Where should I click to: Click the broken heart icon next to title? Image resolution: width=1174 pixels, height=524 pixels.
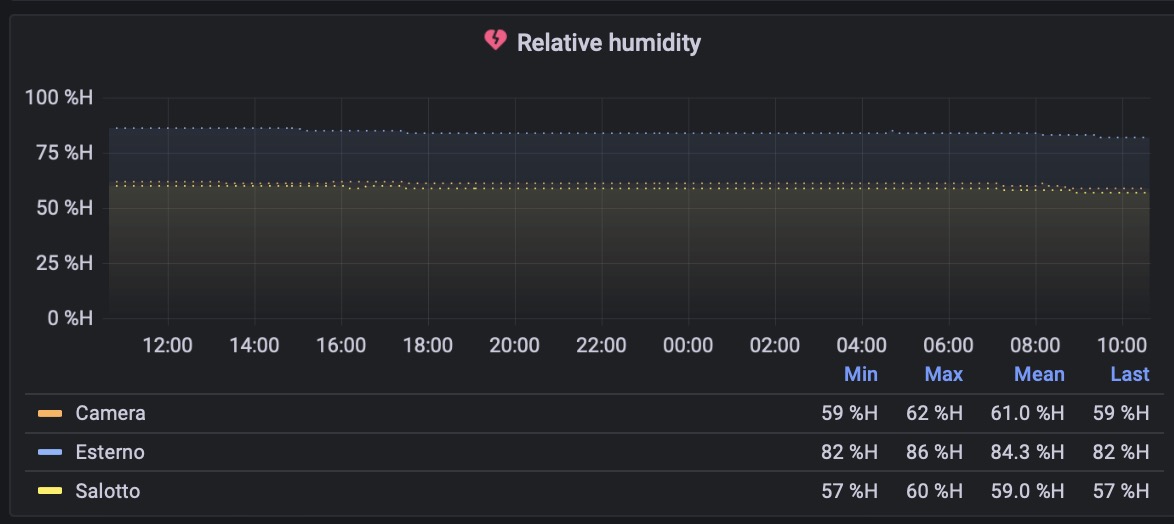point(495,40)
